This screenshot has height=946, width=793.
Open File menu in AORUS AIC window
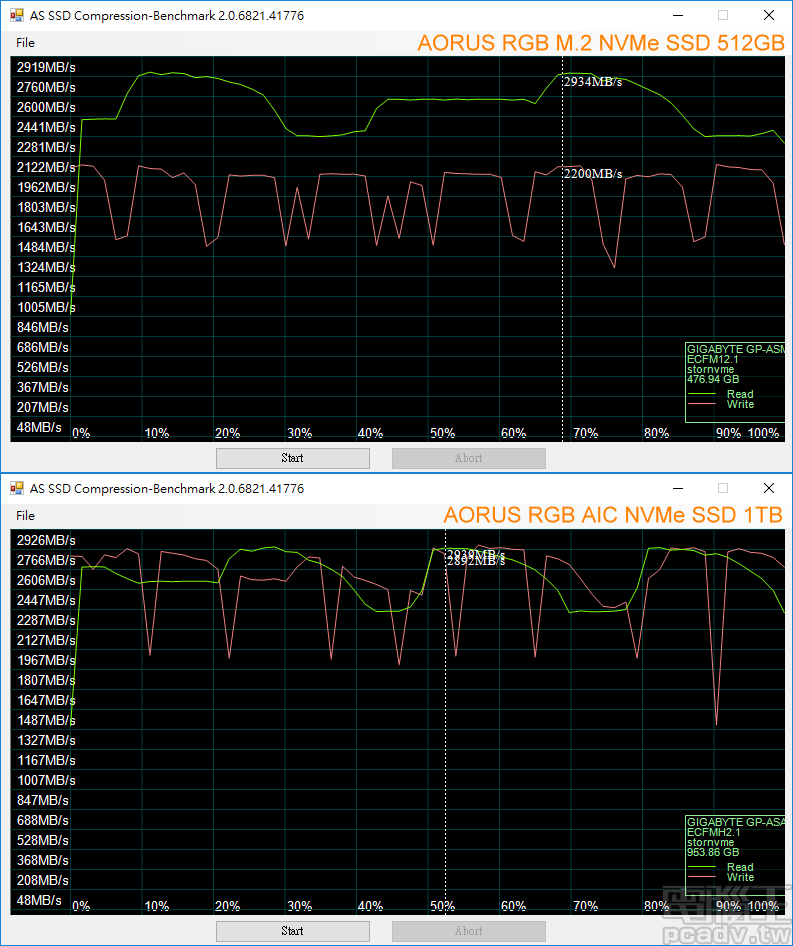tap(25, 516)
